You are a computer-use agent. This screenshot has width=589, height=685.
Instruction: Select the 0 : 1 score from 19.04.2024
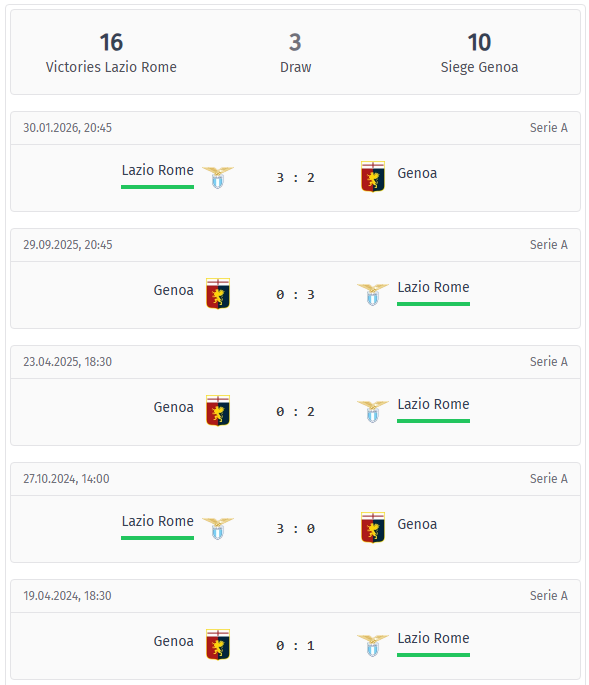295,646
